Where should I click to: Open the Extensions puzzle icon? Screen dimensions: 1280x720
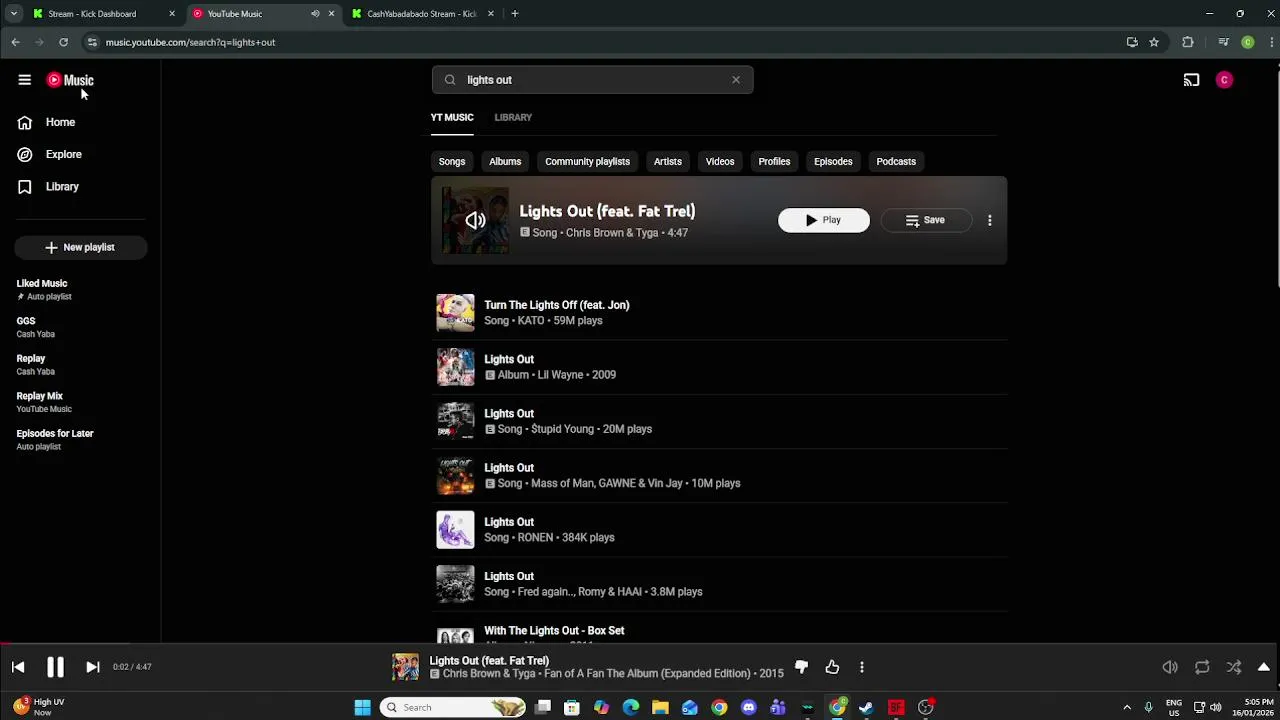(1188, 42)
